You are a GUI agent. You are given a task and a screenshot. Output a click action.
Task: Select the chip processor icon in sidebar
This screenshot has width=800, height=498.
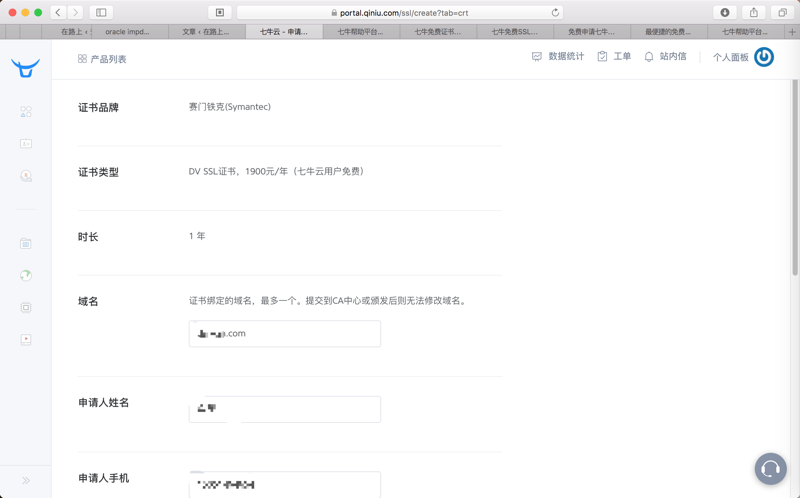(26, 307)
